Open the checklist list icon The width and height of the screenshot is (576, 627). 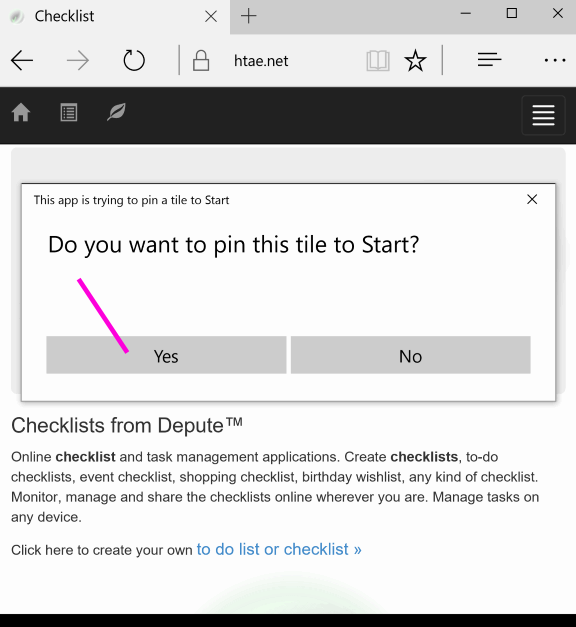point(69,112)
